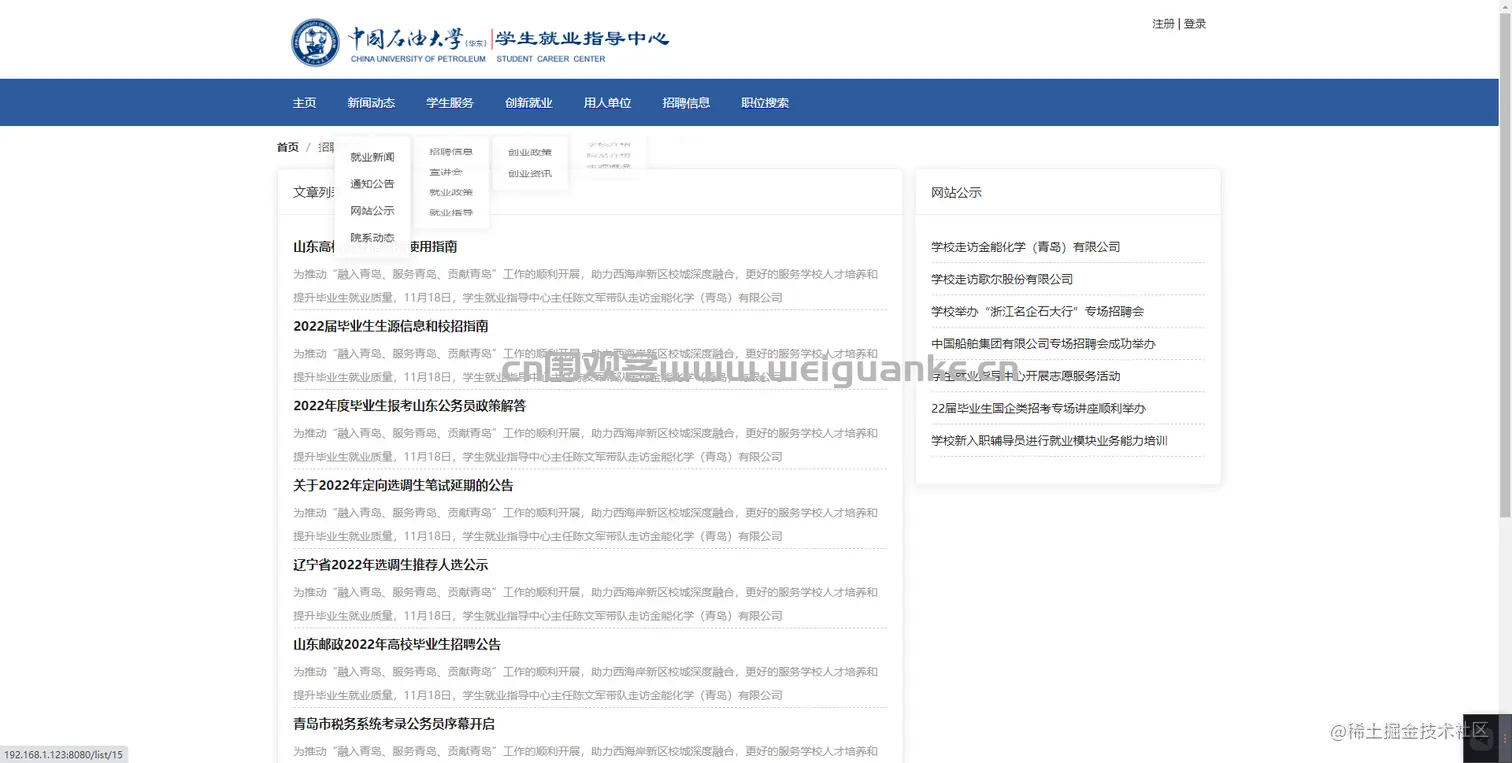The width and height of the screenshot is (1512, 763).
Task: Click the 注册 link at top right
Action: (x=1163, y=24)
